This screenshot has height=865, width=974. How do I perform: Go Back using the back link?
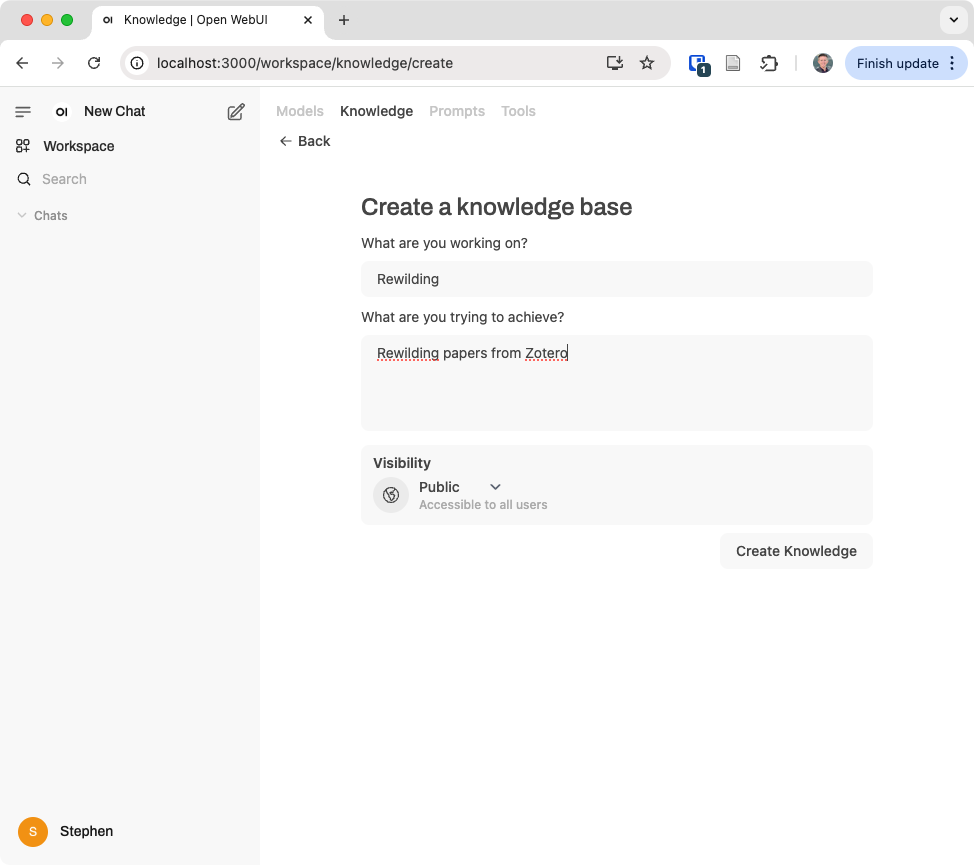click(x=304, y=141)
